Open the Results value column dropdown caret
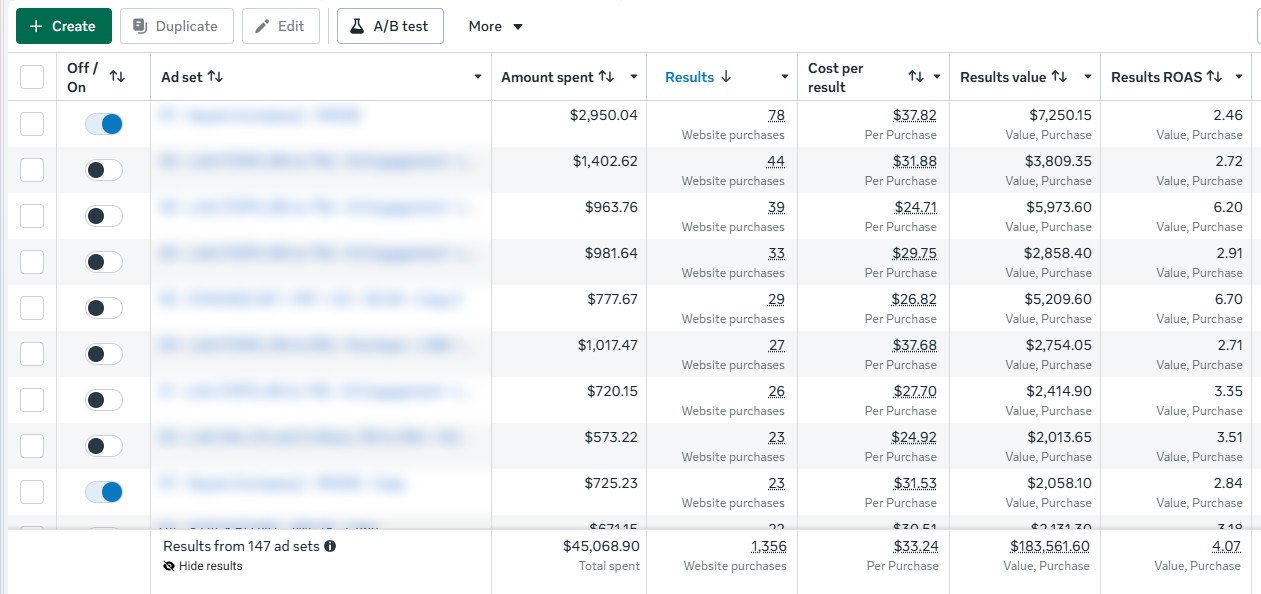The width and height of the screenshot is (1261, 594). [1087, 77]
